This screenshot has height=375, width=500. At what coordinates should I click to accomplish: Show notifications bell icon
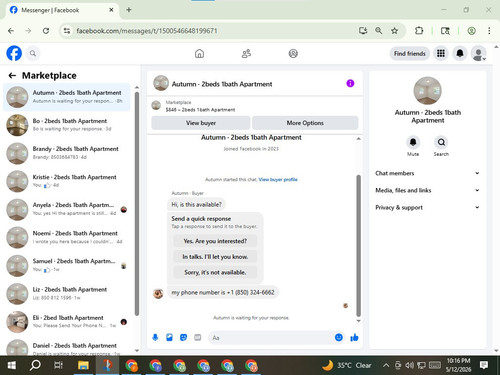(460, 53)
